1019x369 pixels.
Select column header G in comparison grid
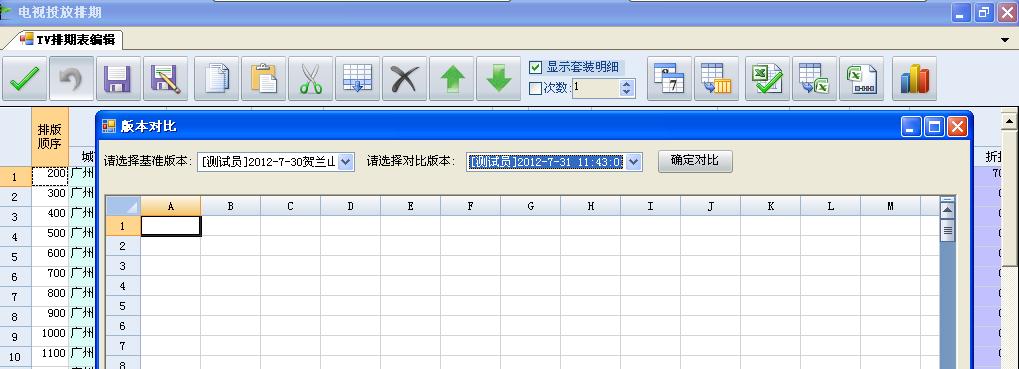click(530, 206)
